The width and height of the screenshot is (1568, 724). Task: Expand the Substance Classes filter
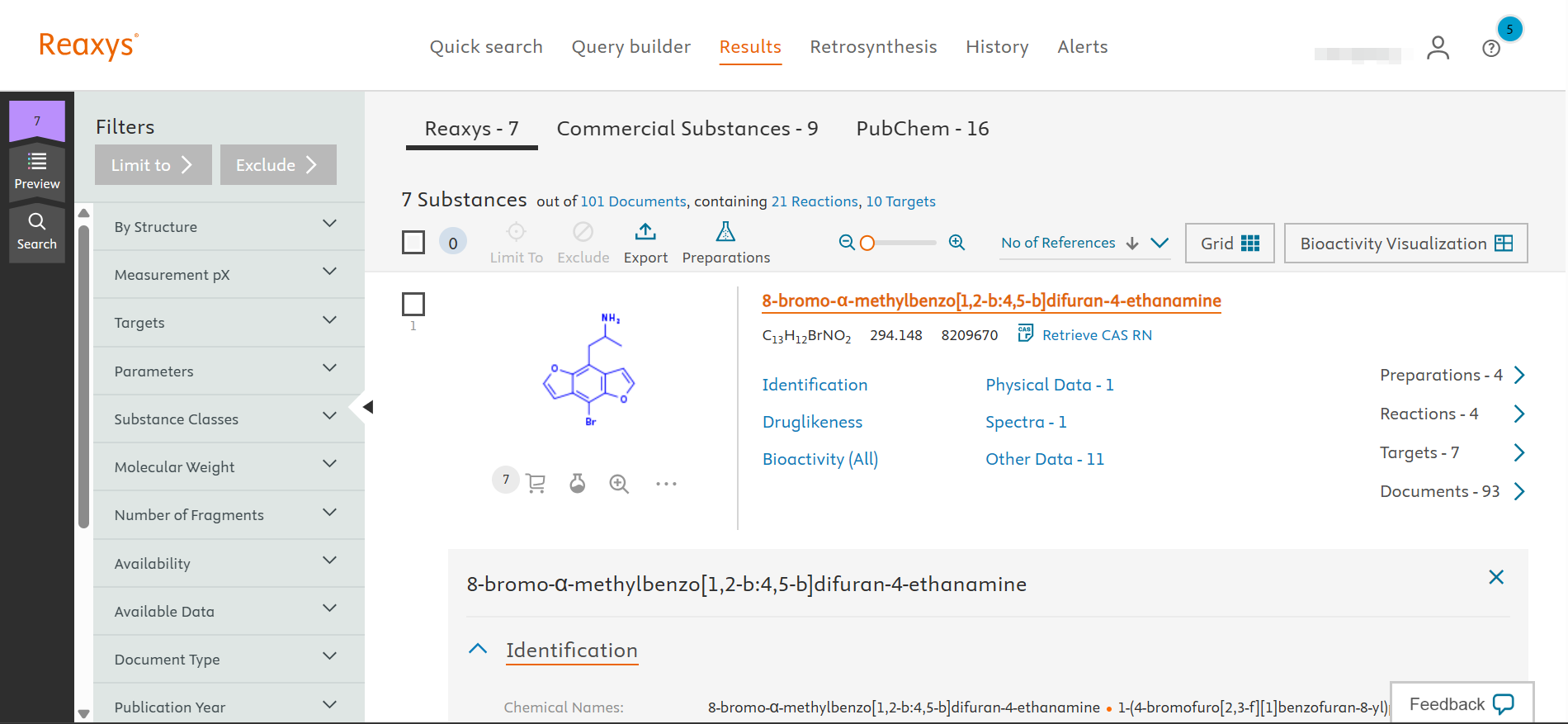(x=229, y=419)
